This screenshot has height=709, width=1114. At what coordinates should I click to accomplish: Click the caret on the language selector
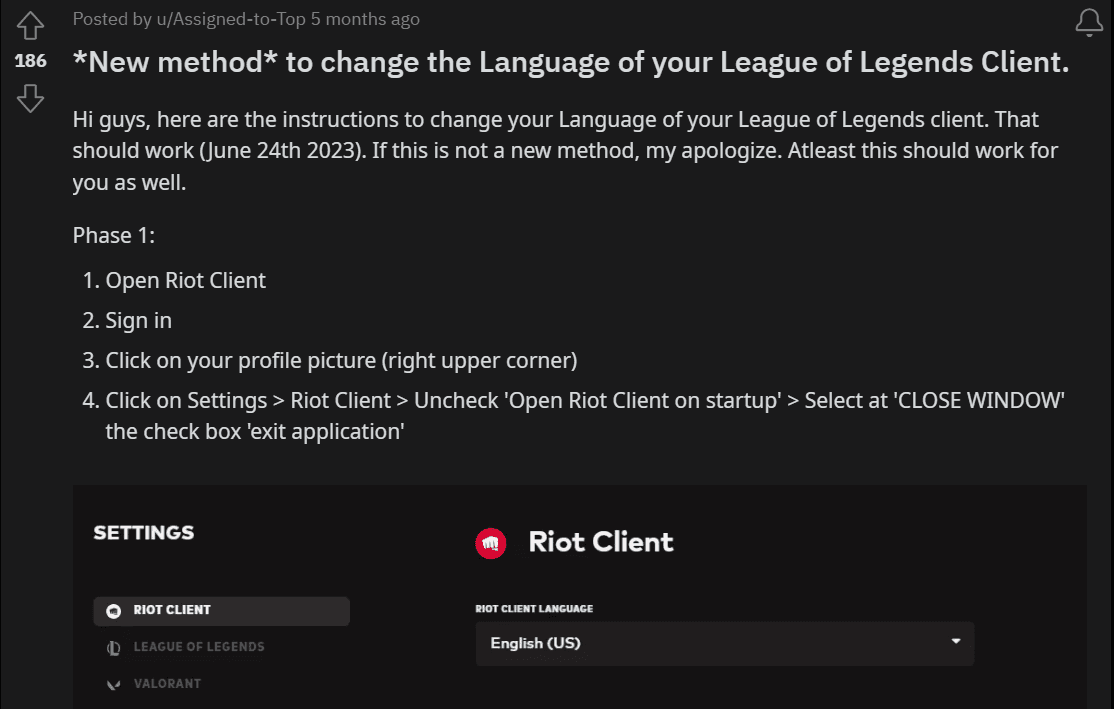(955, 643)
